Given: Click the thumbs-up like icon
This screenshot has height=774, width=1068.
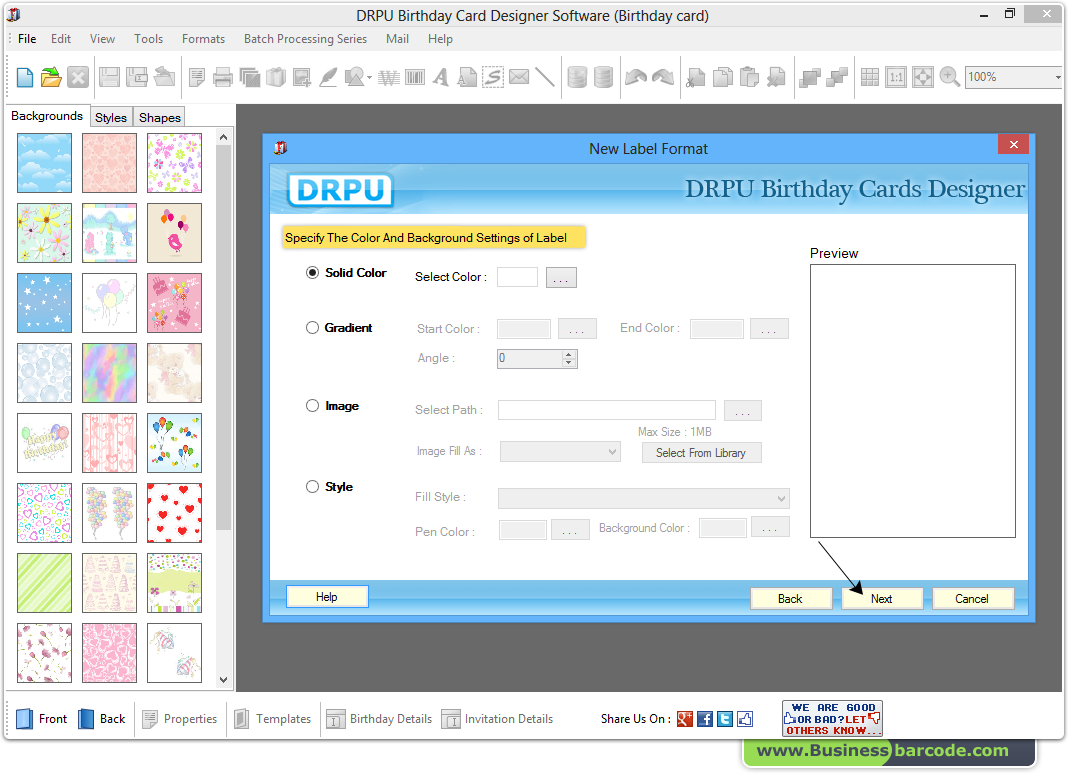Looking at the screenshot, I should (x=745, y=719).
